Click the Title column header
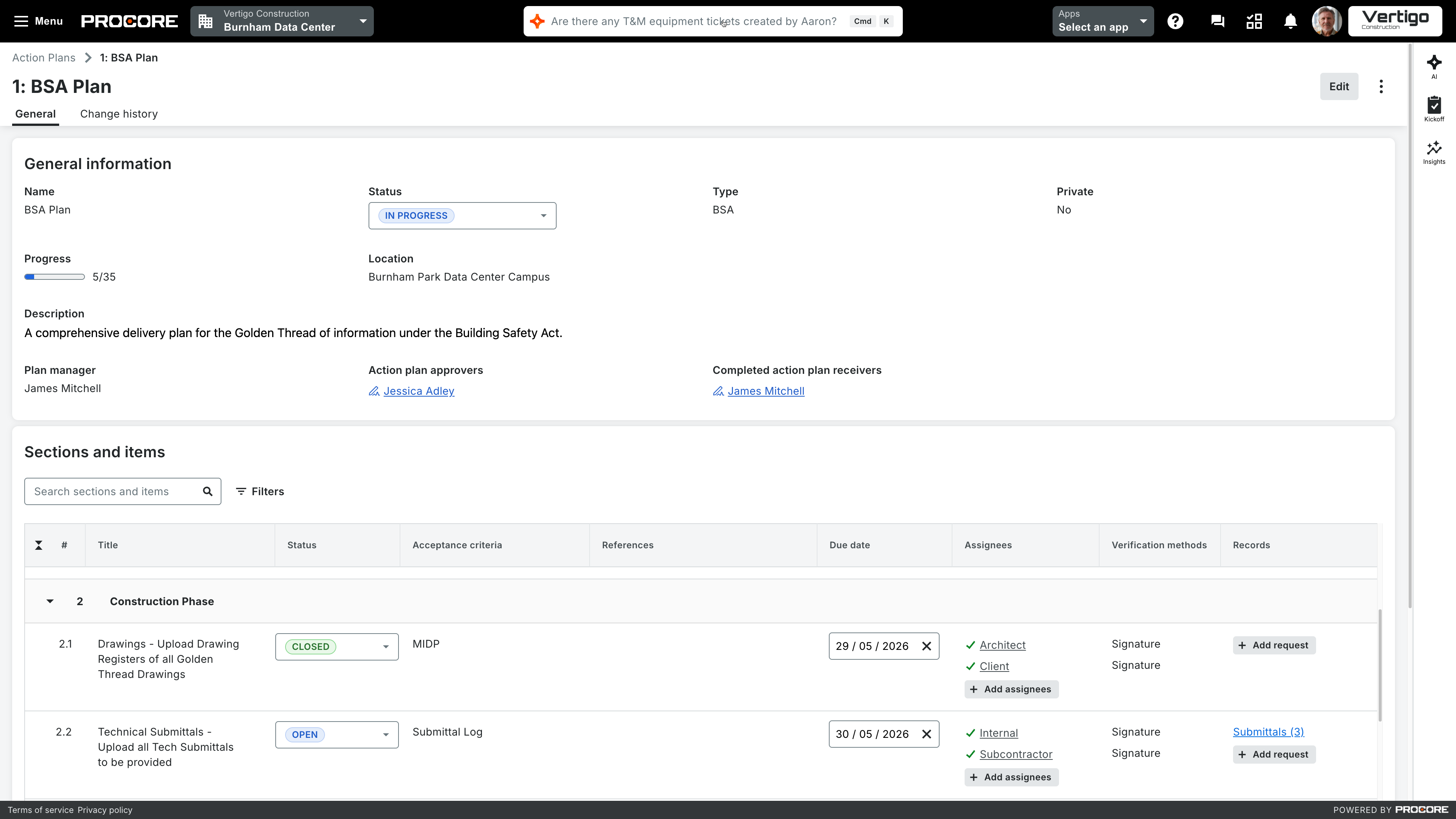Viewport: 1456px width, 819px height. point(180,546)
